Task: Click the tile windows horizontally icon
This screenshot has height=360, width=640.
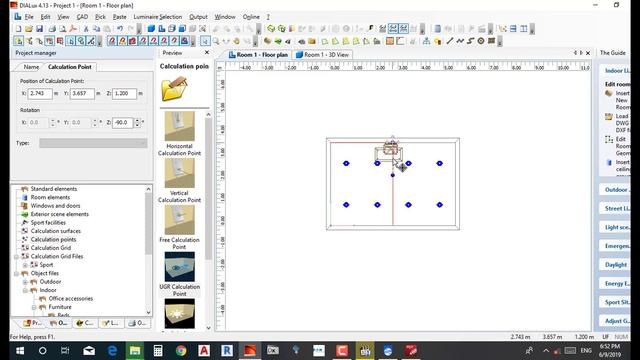Action: 513,29
